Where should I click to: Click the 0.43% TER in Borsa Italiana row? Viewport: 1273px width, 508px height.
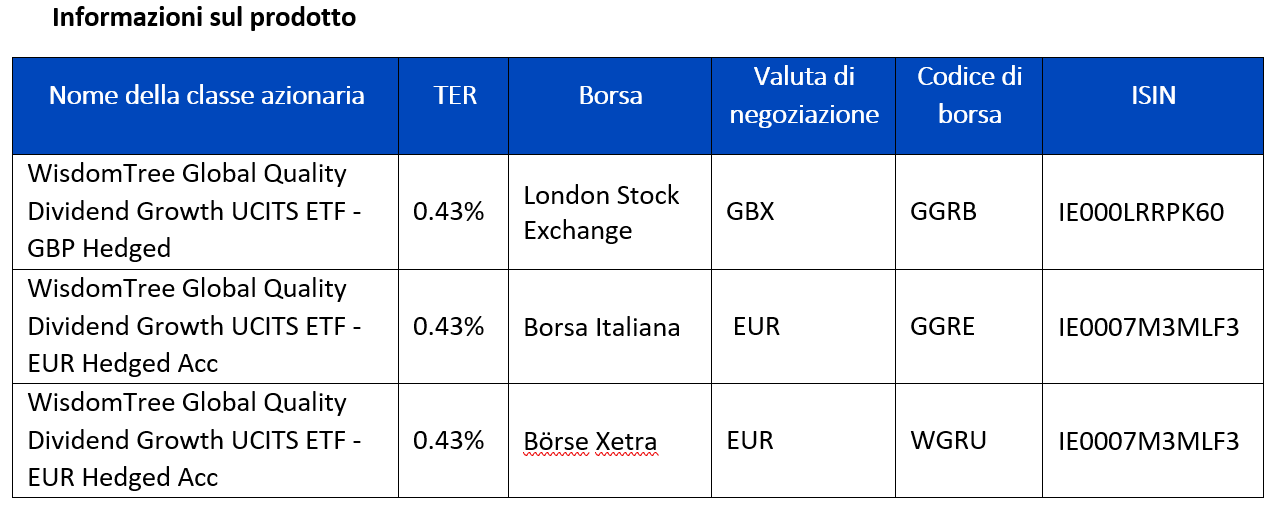(449, 327)
